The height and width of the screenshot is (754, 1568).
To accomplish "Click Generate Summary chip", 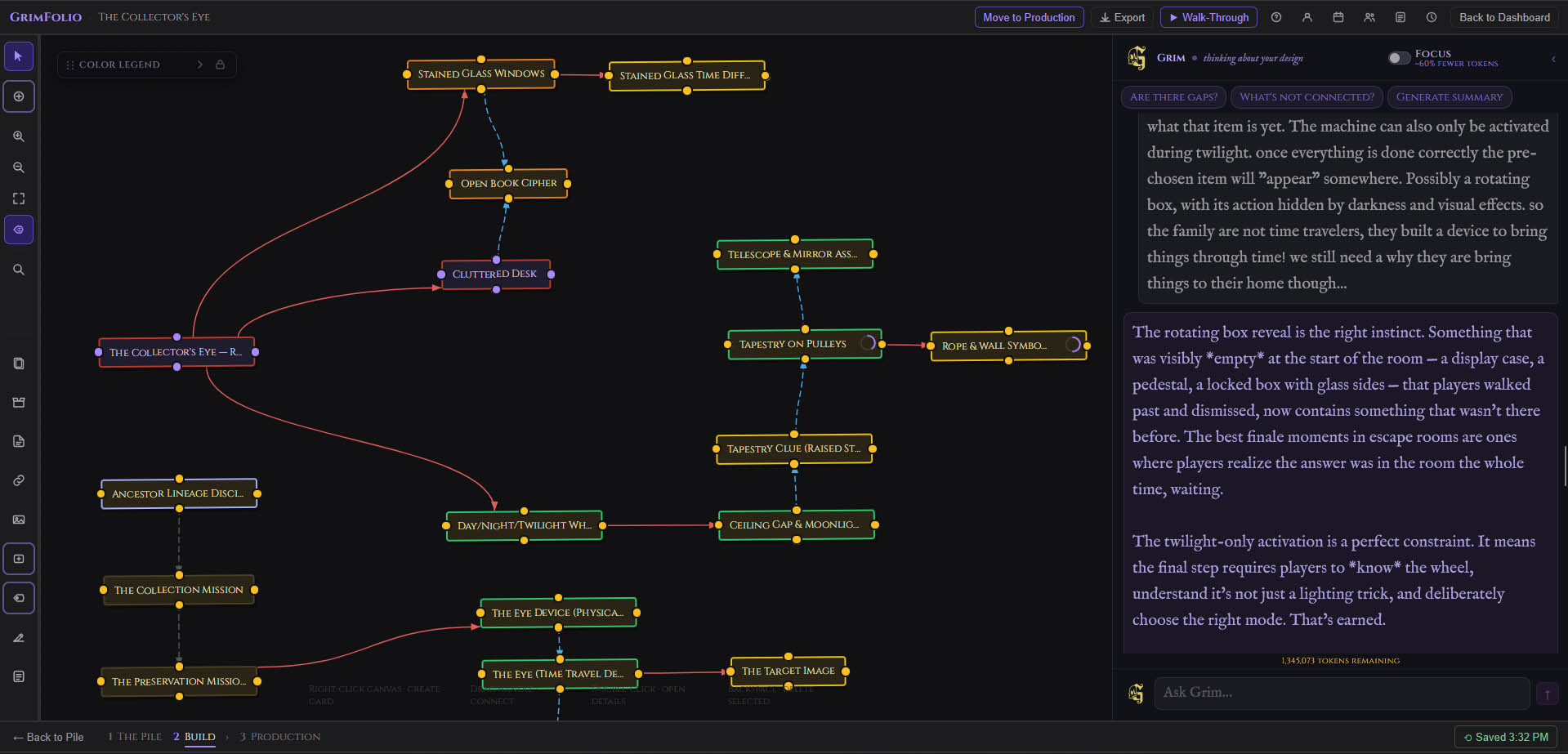I will tap(1449, 97).
